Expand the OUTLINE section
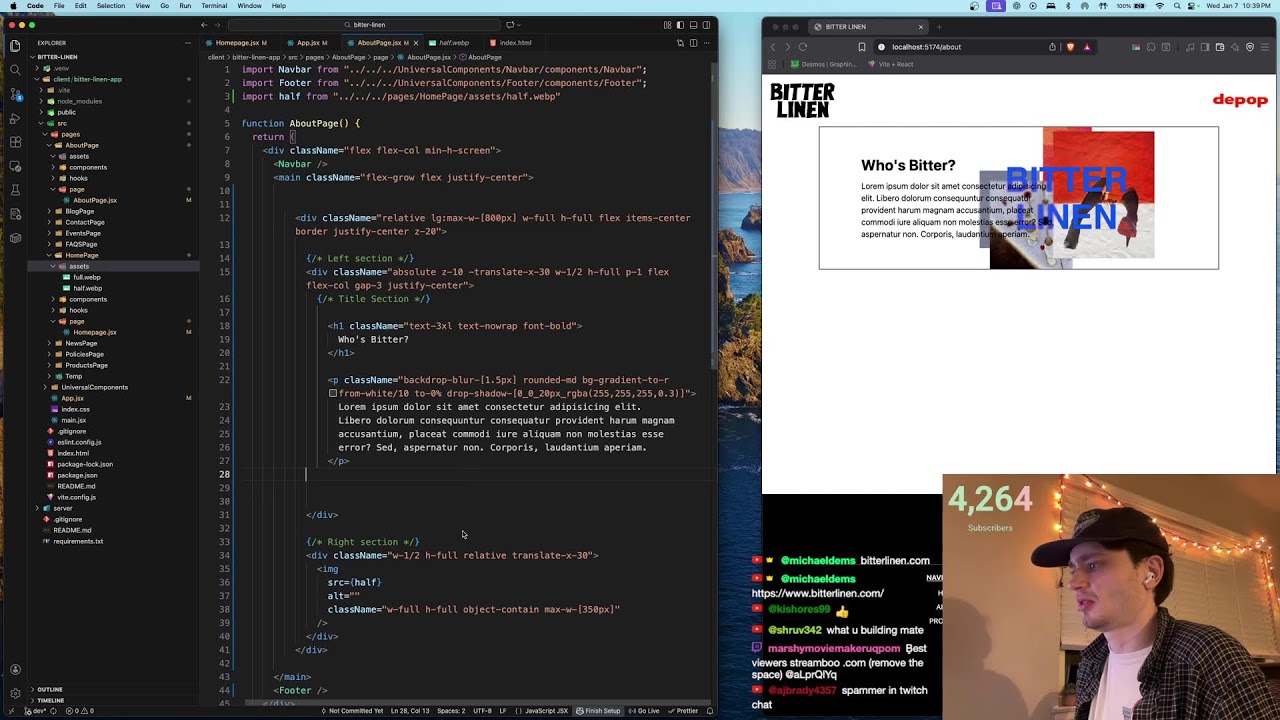The image size is (1280, 720). tap(50, 689)
